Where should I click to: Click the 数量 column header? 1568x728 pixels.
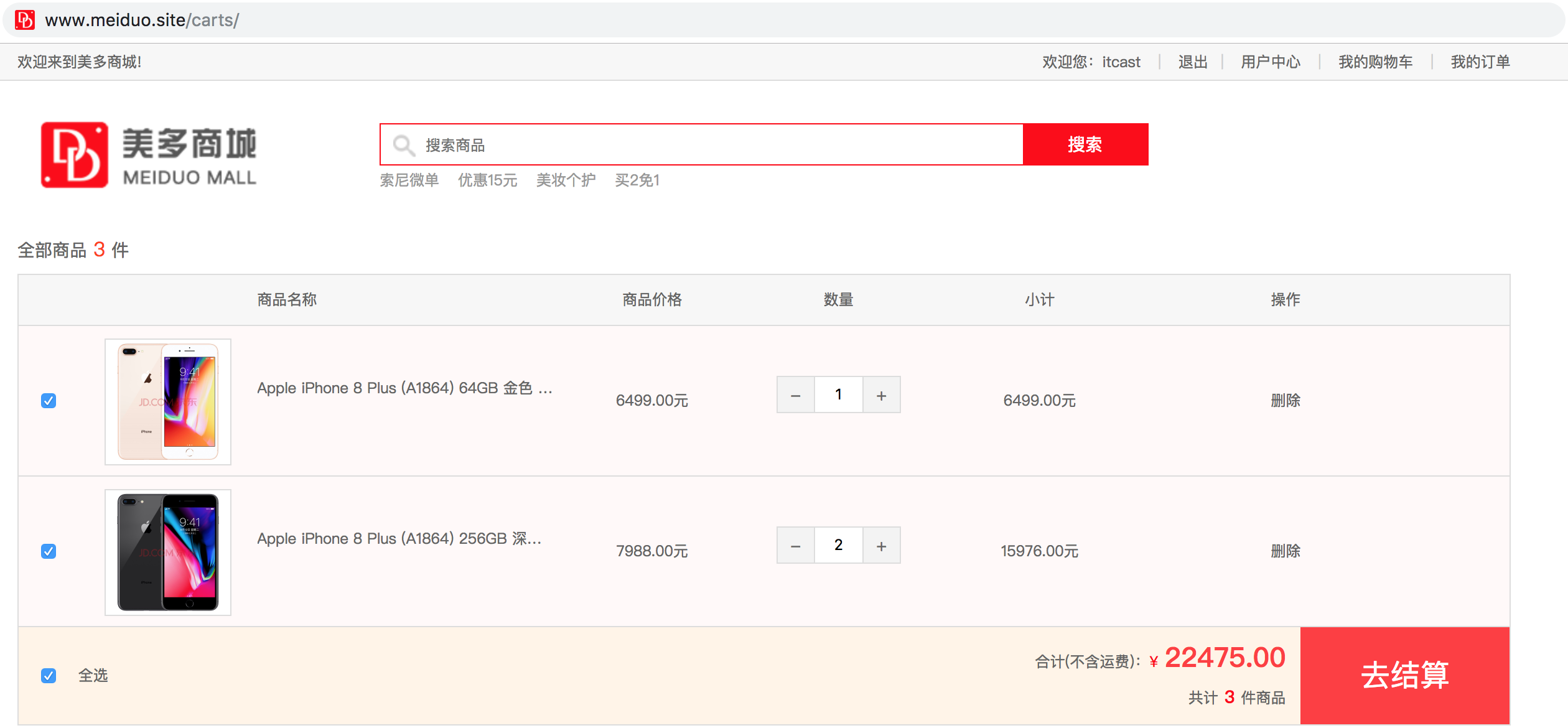[839, 300]
